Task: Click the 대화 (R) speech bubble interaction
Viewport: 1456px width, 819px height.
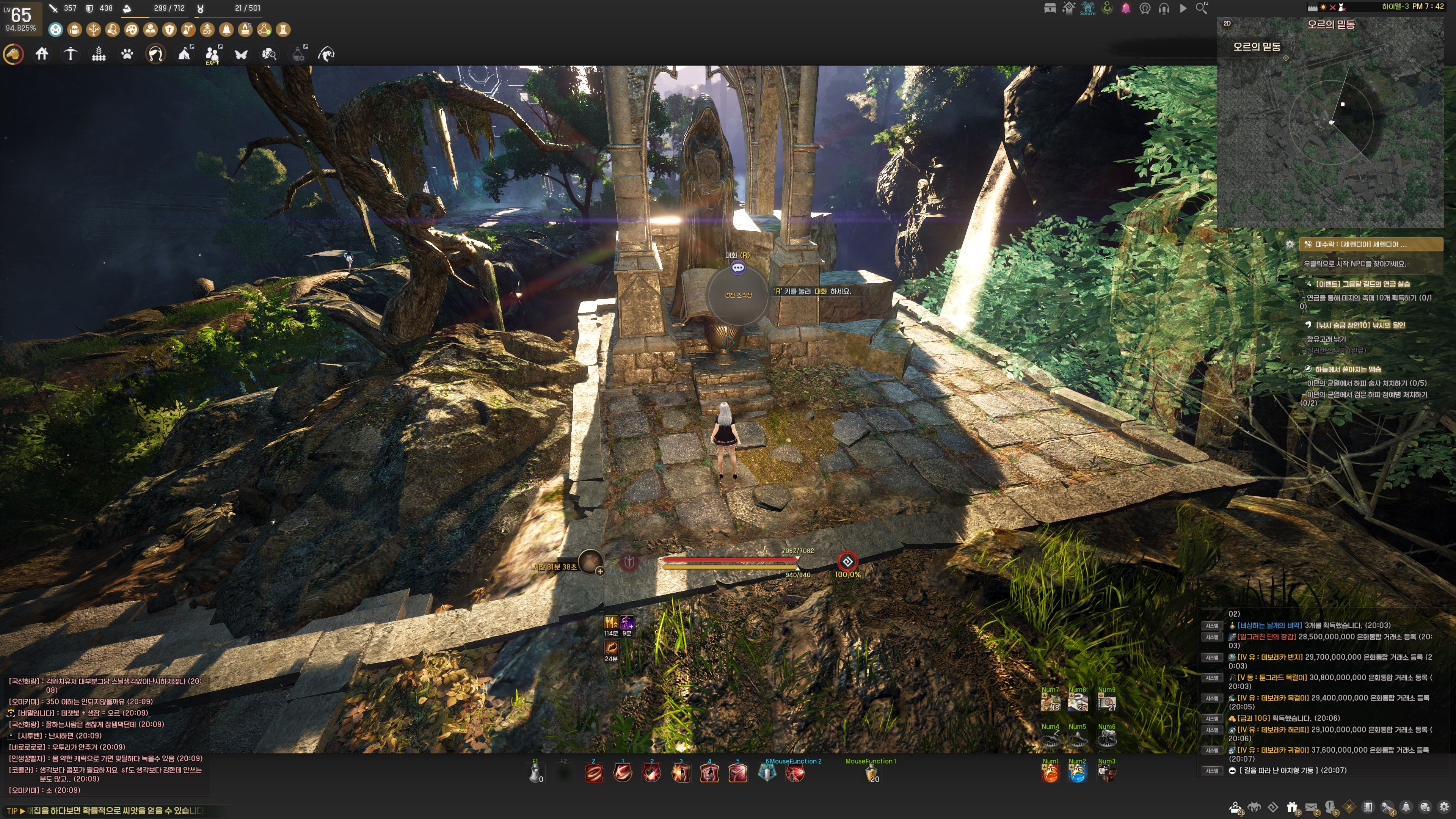Action: point(737,268)
